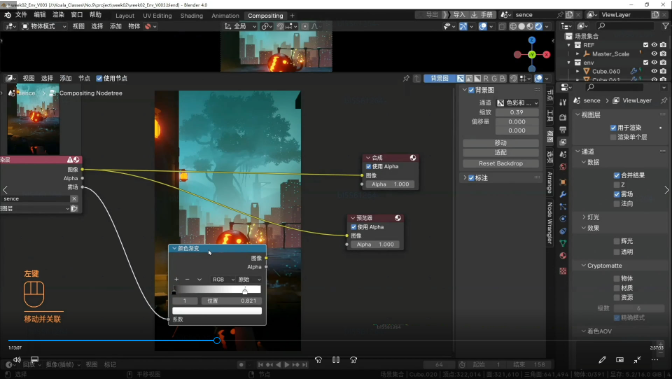This screenshot has height=379, width=672.
Task: Select solid viewport shading
Action: (x=522, y=27)
